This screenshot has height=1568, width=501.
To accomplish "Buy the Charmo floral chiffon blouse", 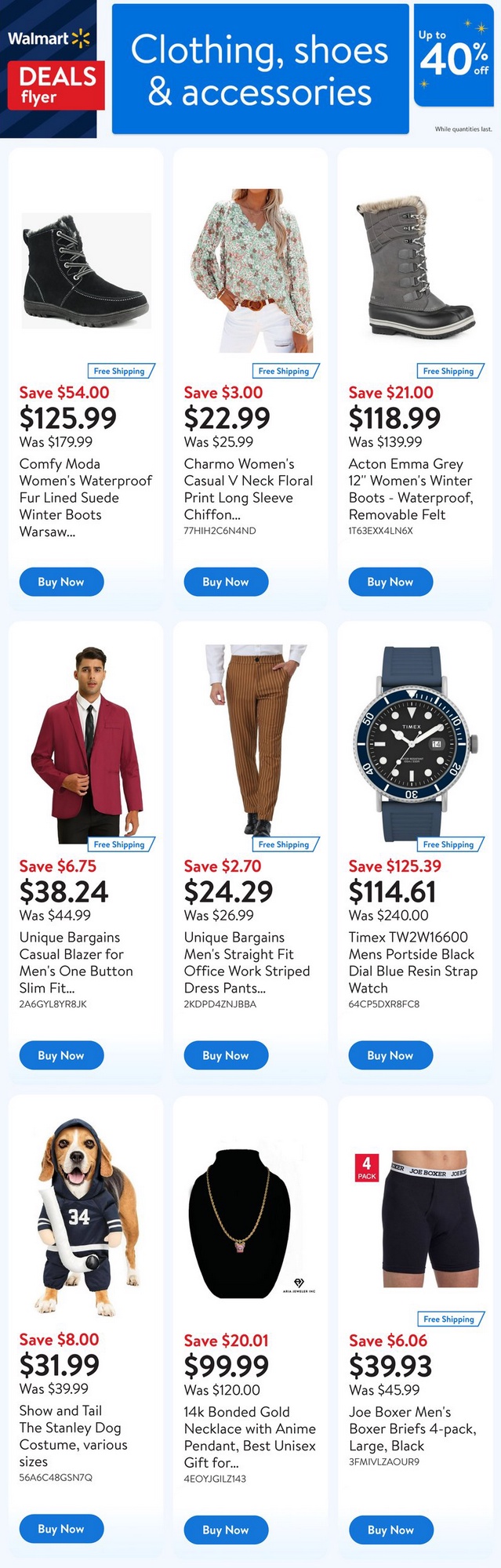I will (226, 582).
